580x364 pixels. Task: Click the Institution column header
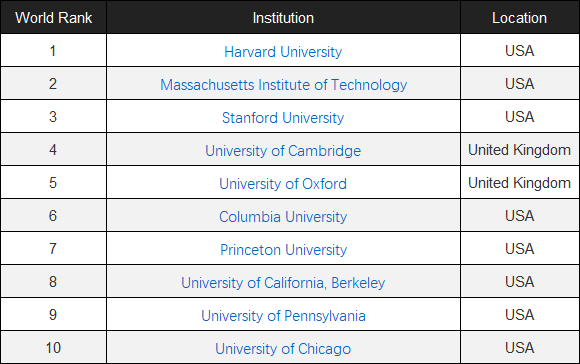pos(283,17)
